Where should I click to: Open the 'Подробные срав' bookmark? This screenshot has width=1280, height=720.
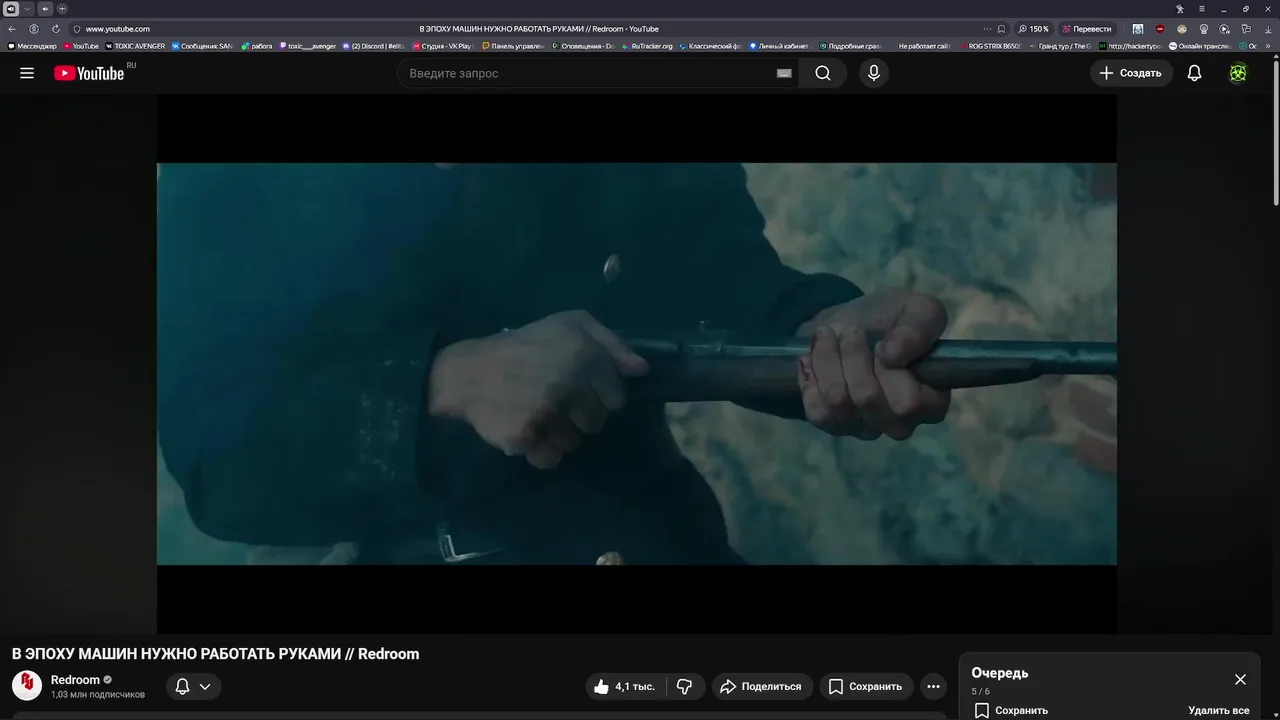click(x=850, y=46)
